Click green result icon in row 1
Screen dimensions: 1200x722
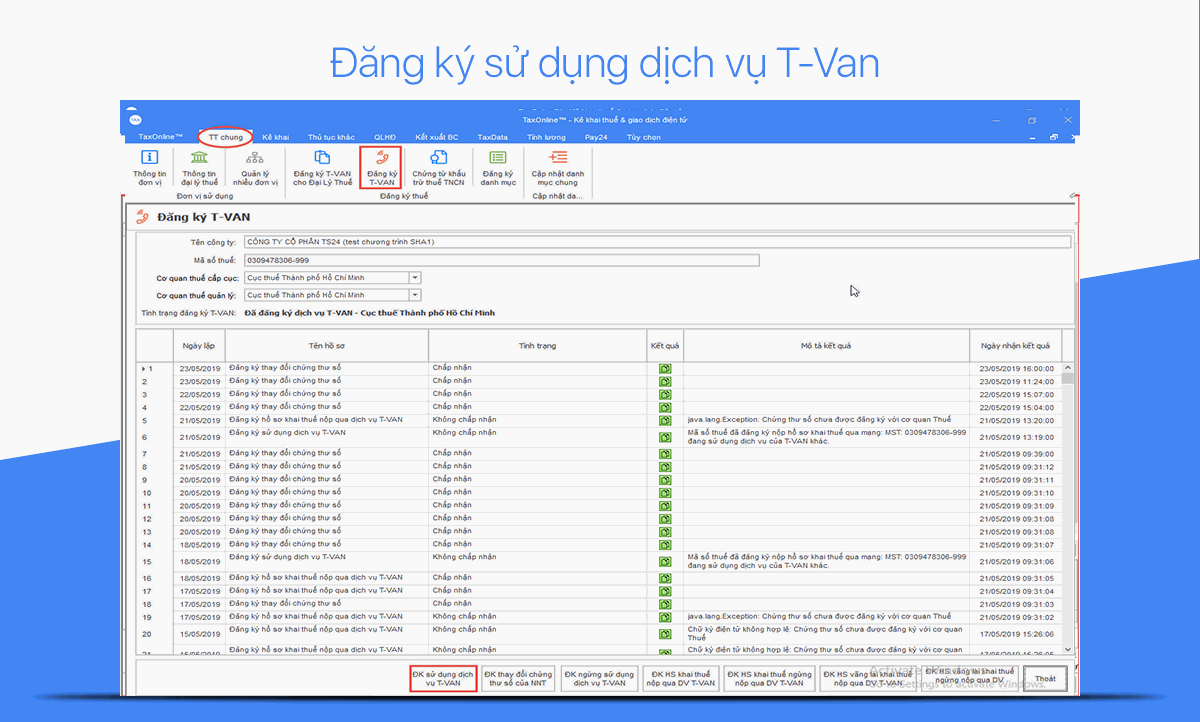click(x=665, y=369)
